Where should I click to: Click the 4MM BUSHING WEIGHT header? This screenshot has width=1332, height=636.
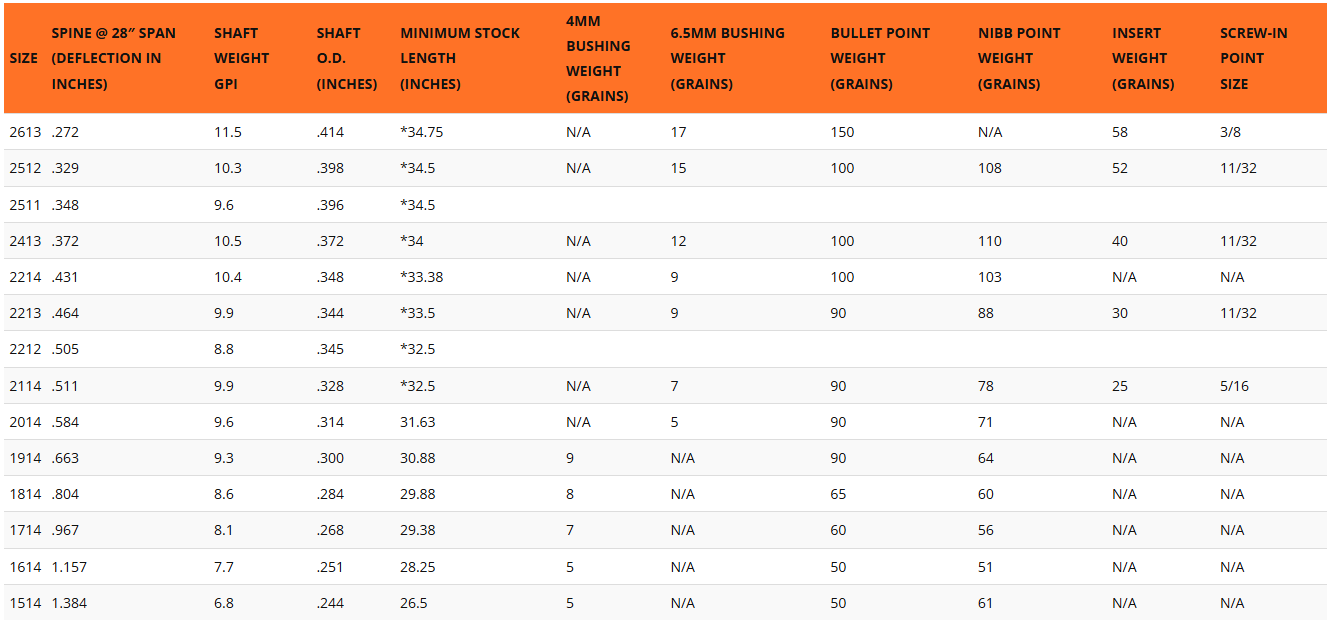[598, 58]
